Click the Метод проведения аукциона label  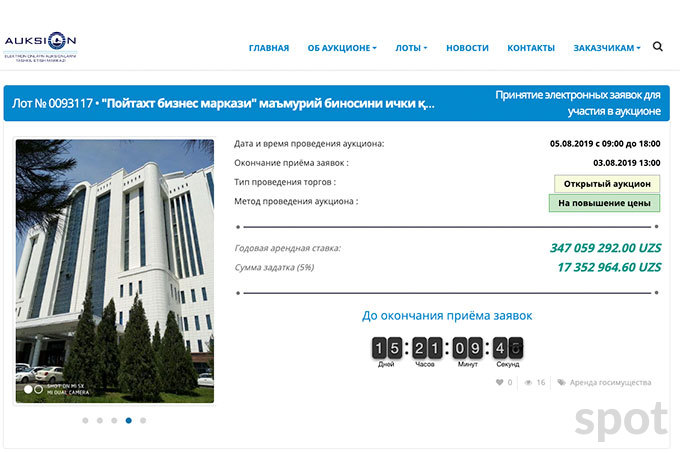coord(296,201)
